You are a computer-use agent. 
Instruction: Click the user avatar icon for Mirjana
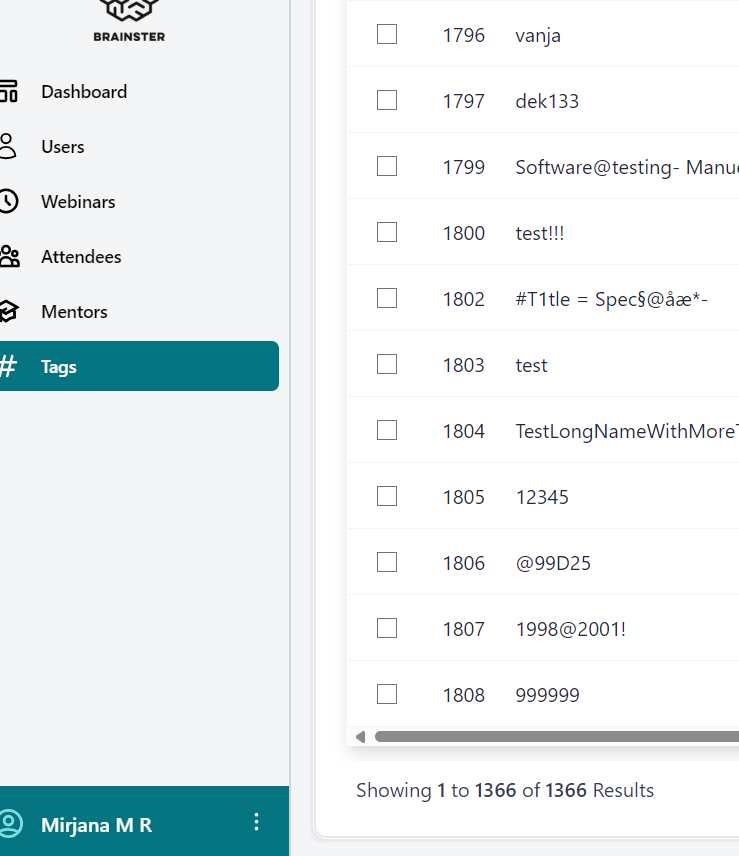[10, 824]
